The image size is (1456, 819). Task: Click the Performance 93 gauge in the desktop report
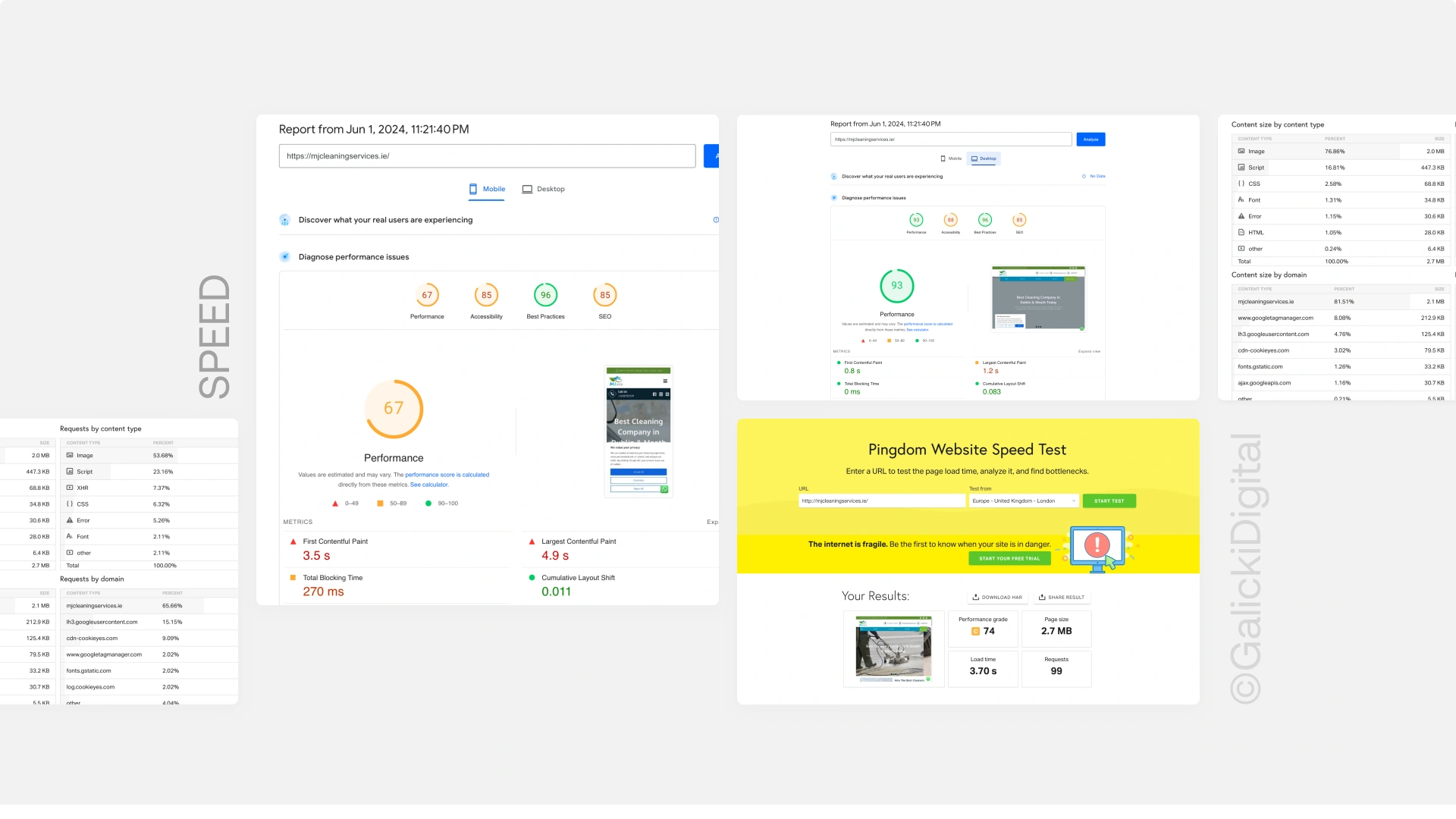coord(916,220)
